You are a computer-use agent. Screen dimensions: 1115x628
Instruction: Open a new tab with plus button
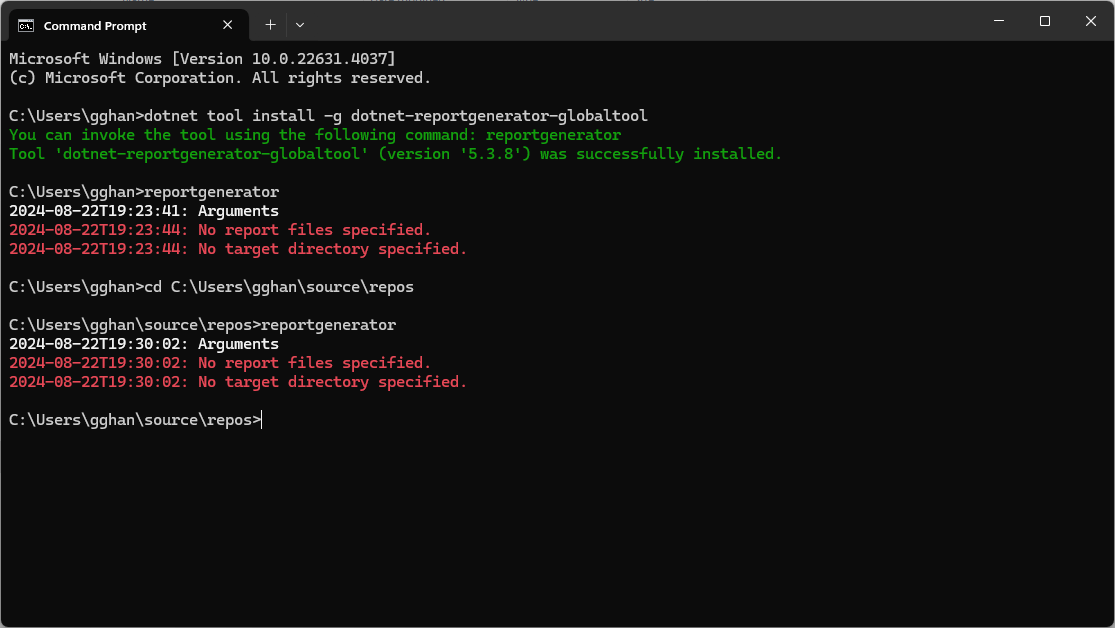coord(270,24)
